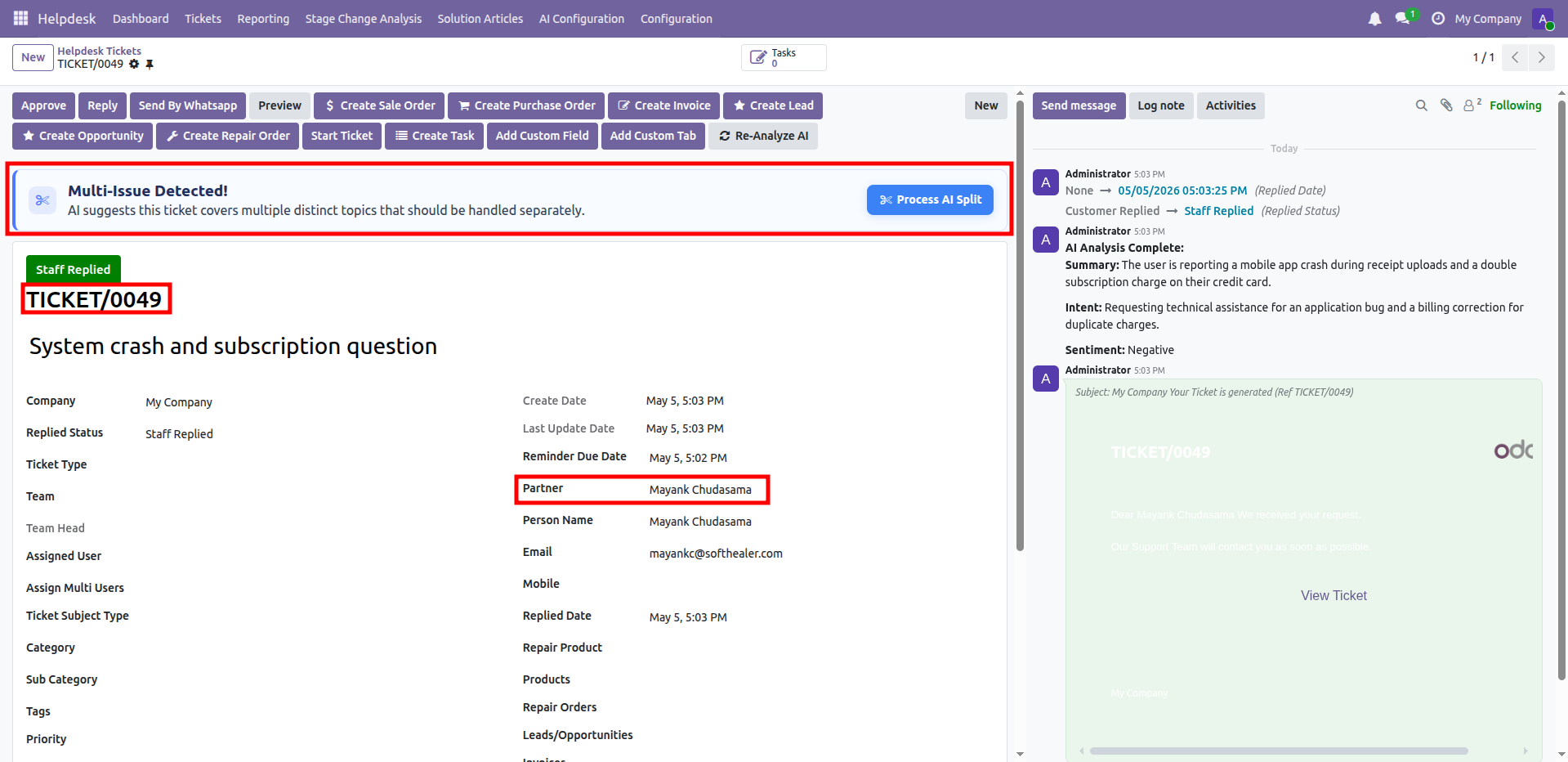Click the form vertical scrollbar
This screenshot has width=1568, height=762.
(1020, 325)
